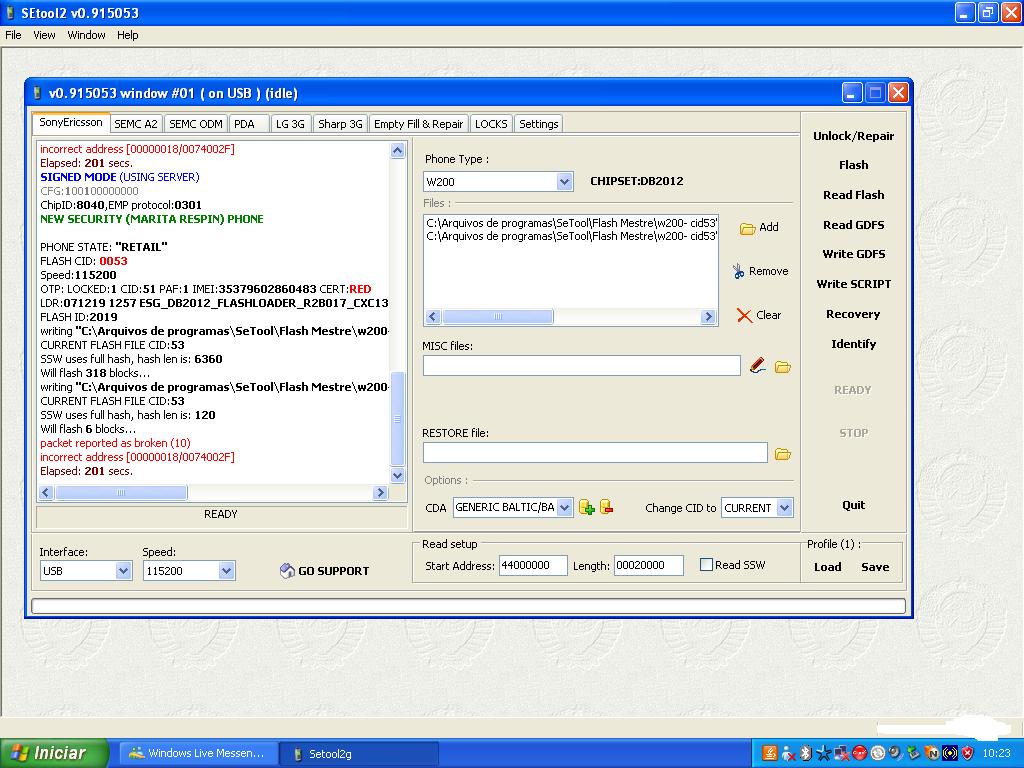Click the yellow wireless signal tray icon
Image resolution: width=1024 pixels, height=768 pixels.
click(x=950, y=753)
